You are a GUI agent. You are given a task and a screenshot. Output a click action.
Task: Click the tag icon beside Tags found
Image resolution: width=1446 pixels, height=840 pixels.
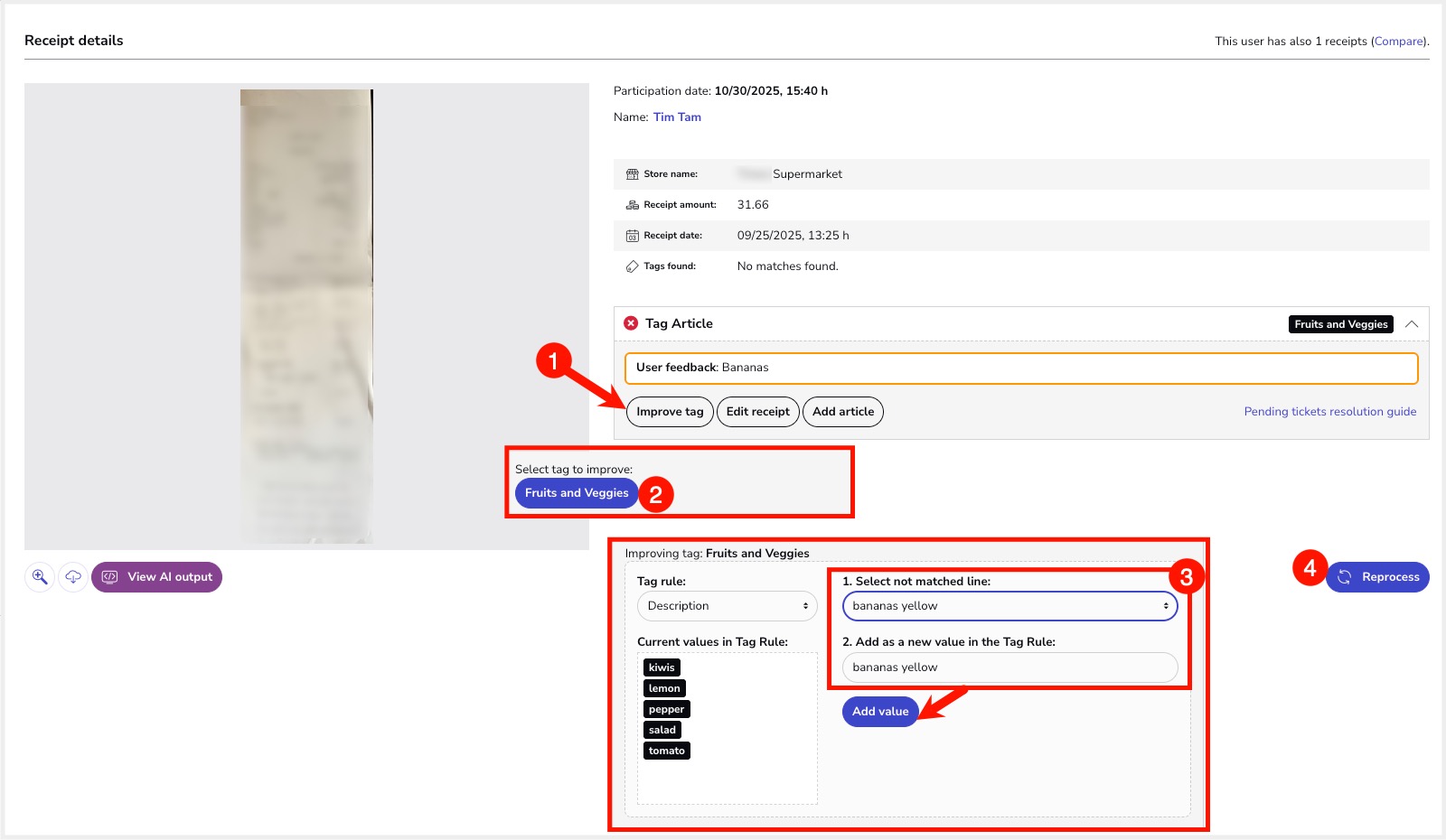(633, 266)
